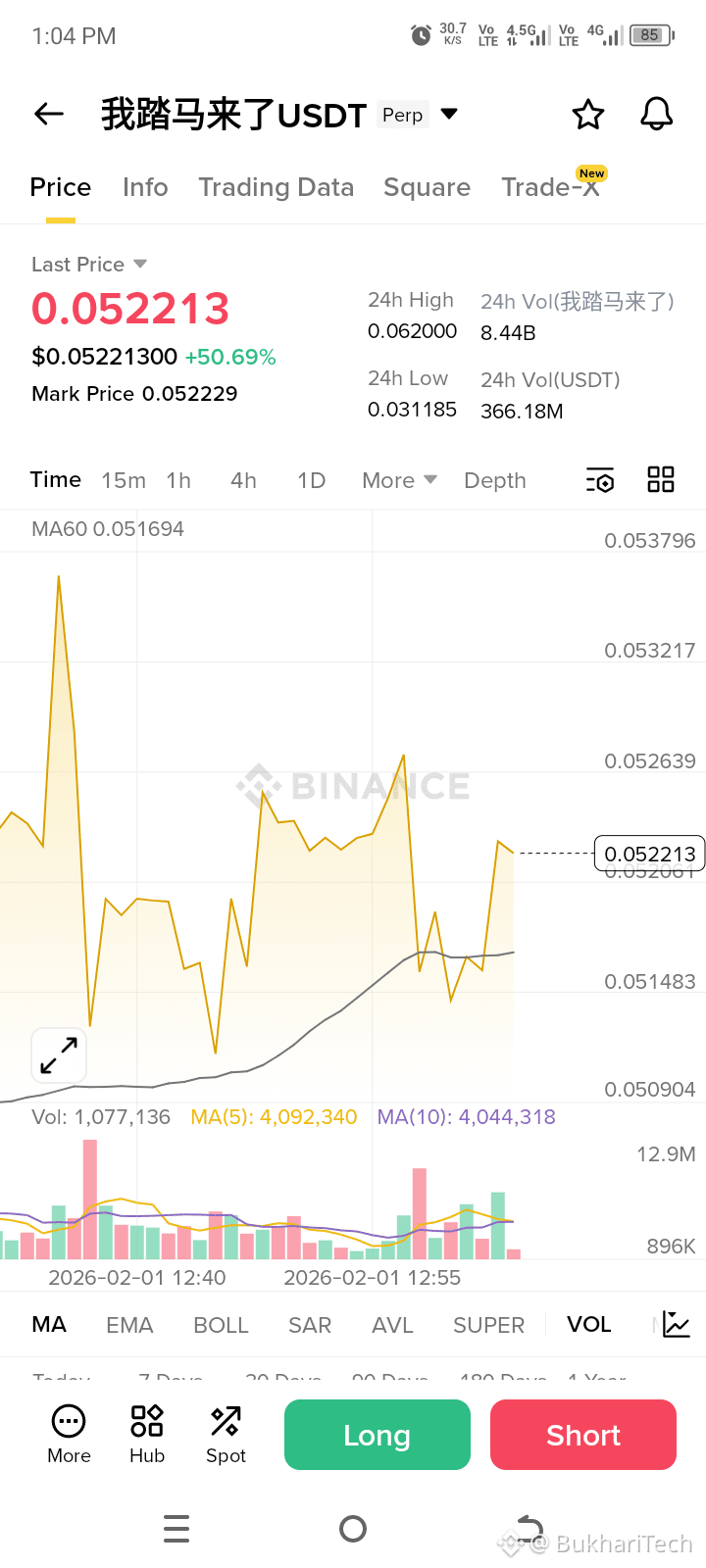Viewport: 706px width, 1568px height.
Task: Toggle the MA indicator
Action: tap(49, 1325)
